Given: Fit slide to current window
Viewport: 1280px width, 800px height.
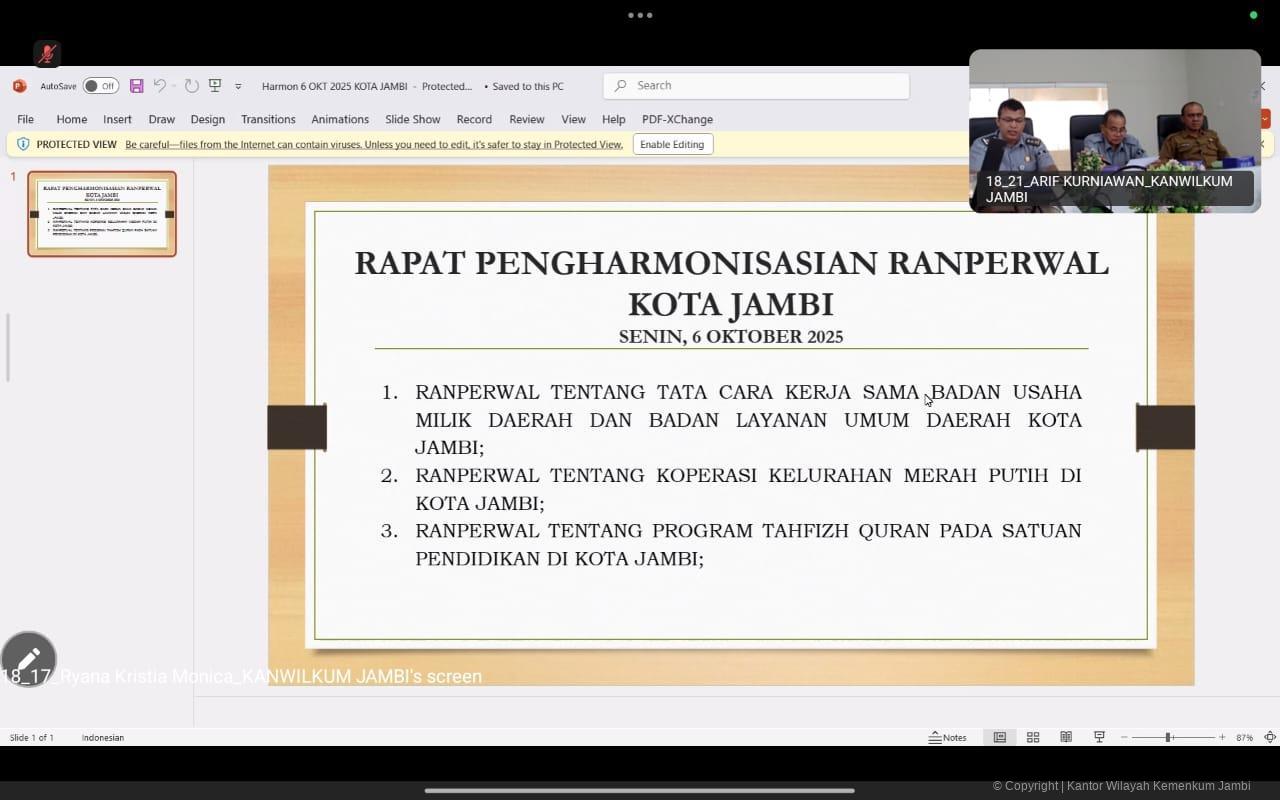Looking at the screenshot, I should pos(1270,737).
